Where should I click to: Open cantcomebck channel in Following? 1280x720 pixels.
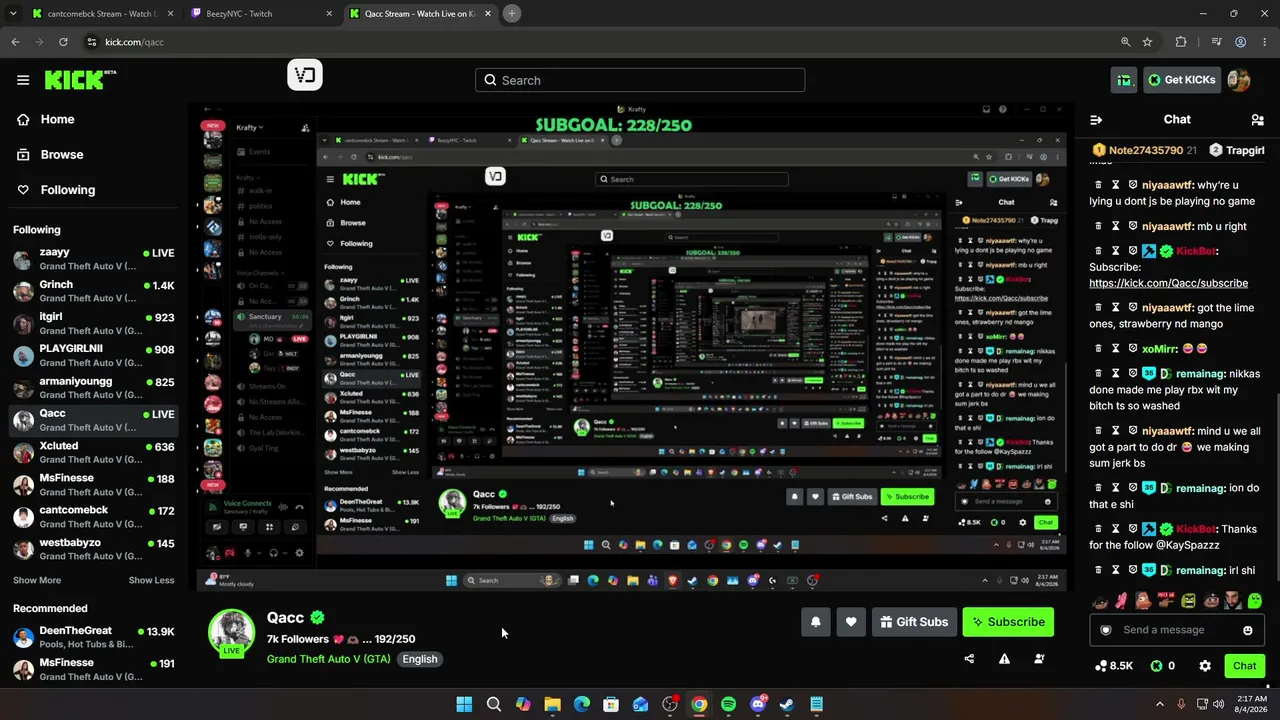click(95, 517)
